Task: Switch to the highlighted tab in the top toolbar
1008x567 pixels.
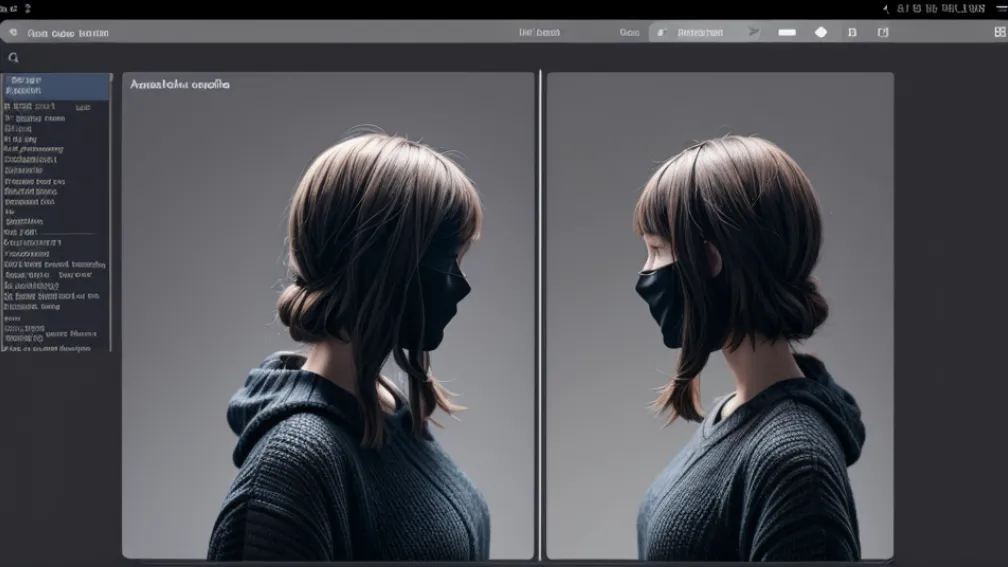Action: point(700,32)
